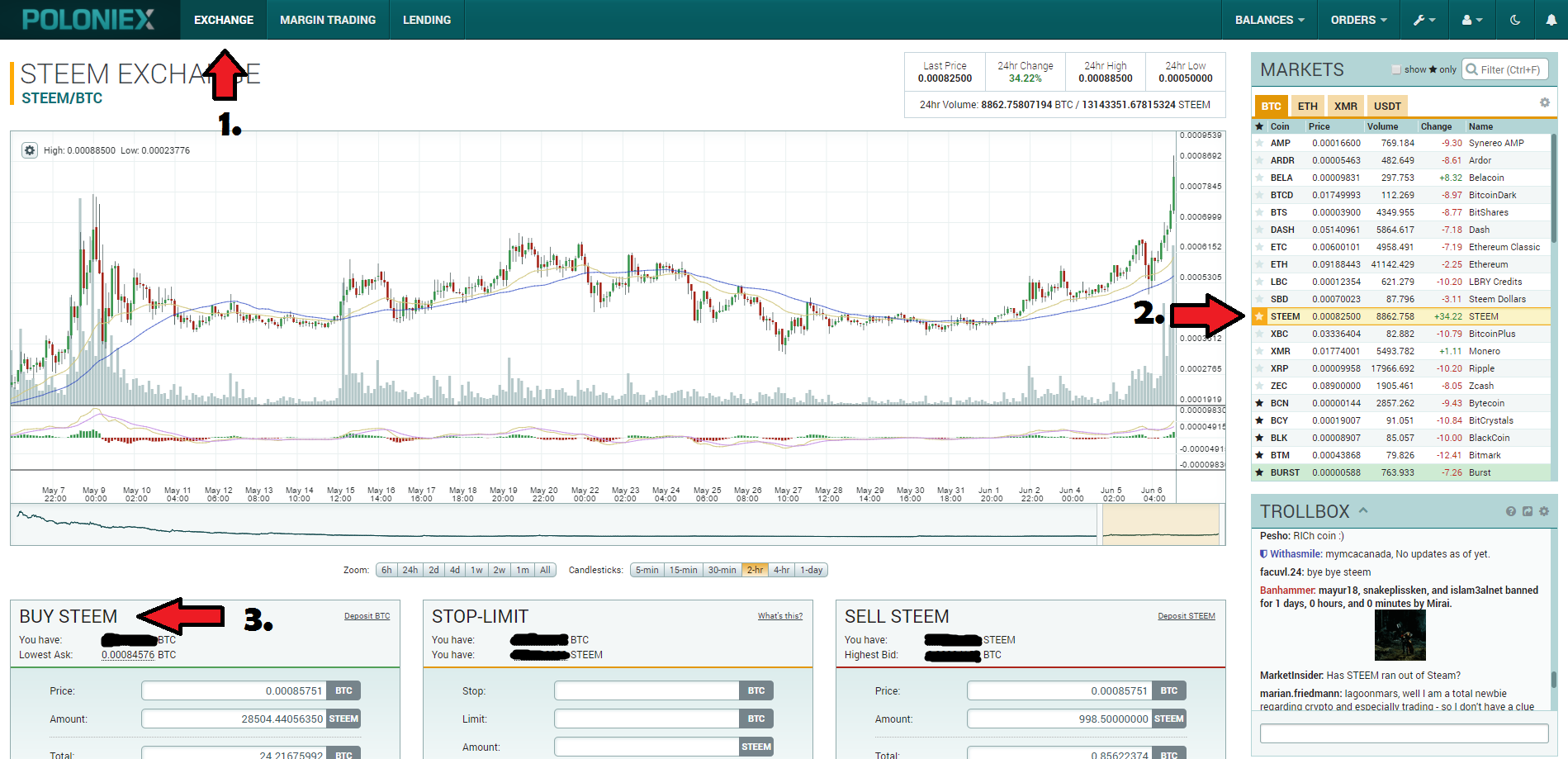
Task: Sort markets by Price column
Action: click(x=1319, y=126)
